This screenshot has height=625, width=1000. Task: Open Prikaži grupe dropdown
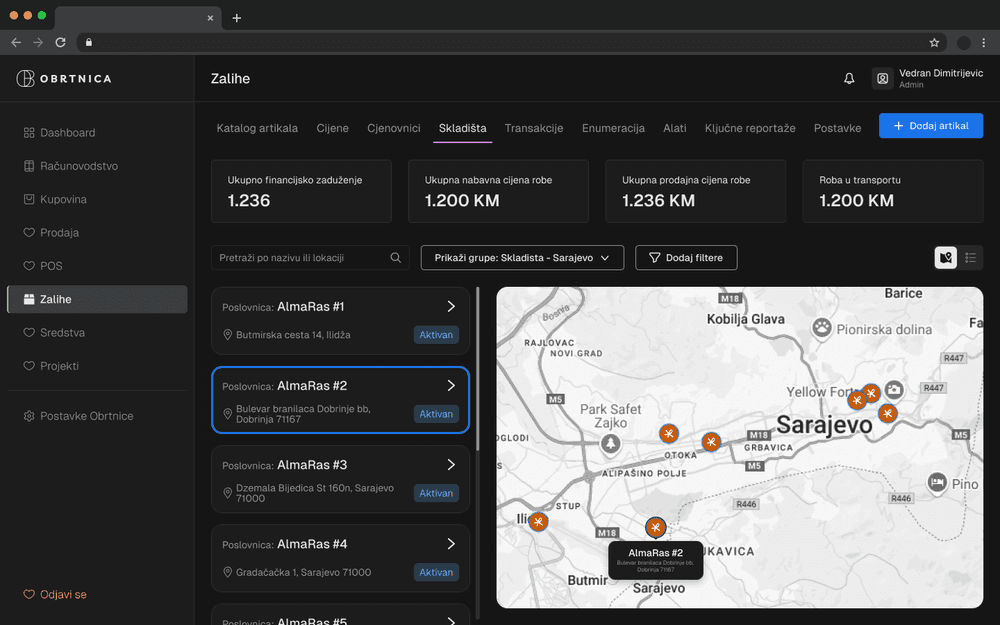click(522, 258)
